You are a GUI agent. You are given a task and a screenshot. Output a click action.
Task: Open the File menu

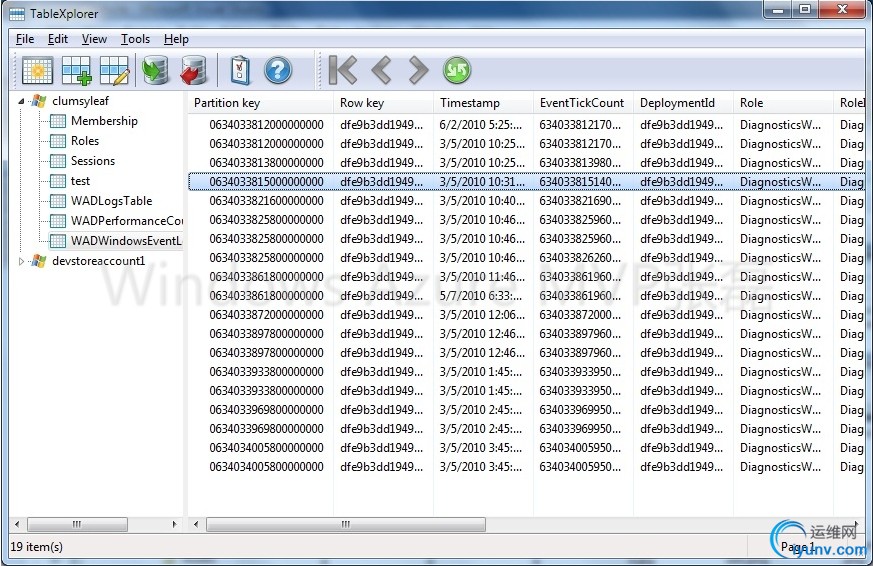(25, 39)
